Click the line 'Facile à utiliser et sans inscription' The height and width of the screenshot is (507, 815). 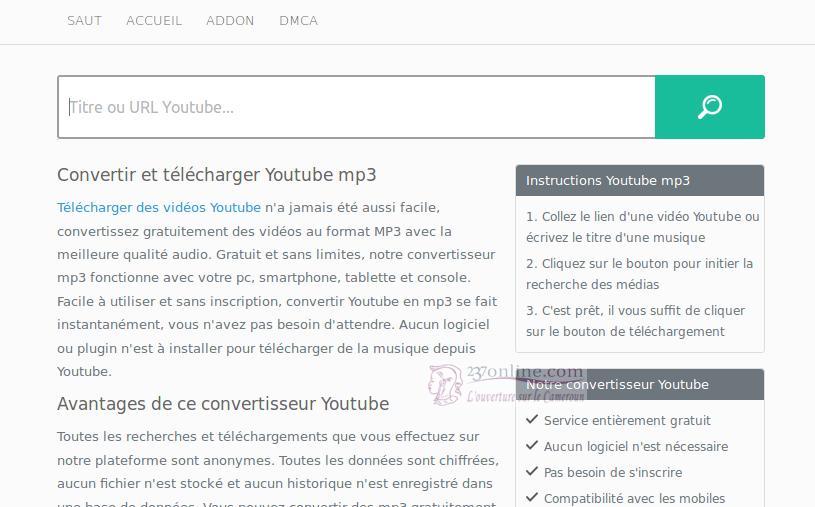coord(277,302)
